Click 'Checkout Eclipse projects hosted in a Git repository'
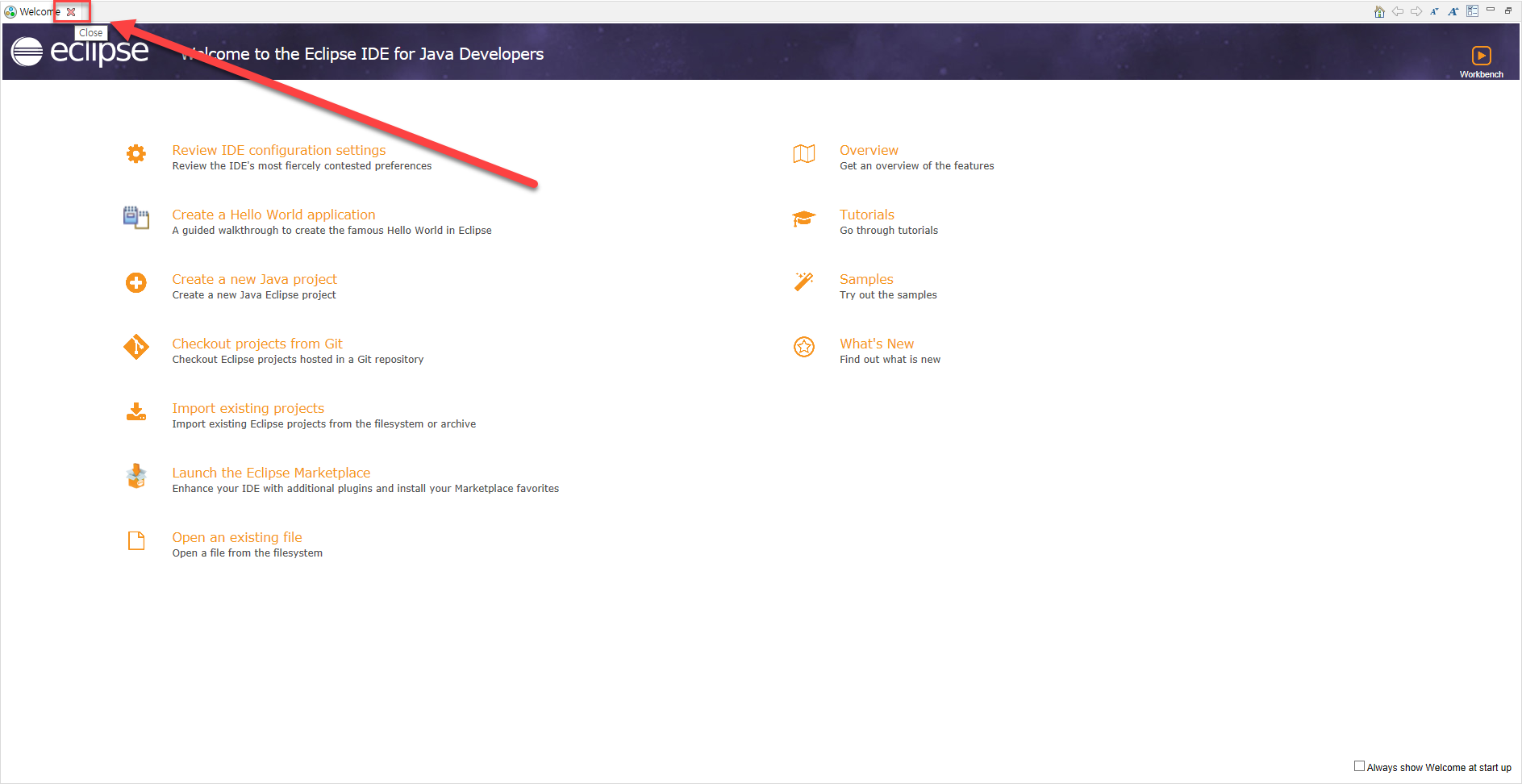 pyautogui.click(x=298, y=360)
